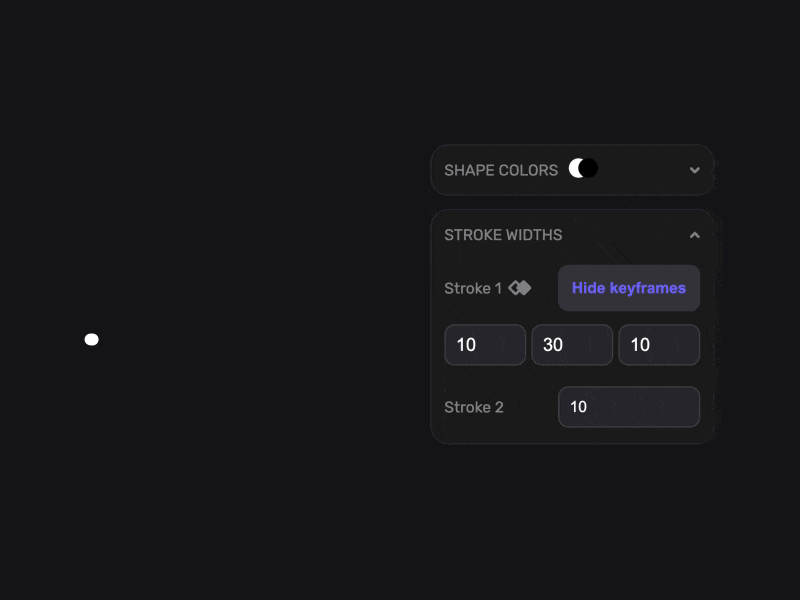This screenshot has width=800, height=600.
Task: Focus the last Stroke 1 keyframe field
Action: tap(659, 345)
